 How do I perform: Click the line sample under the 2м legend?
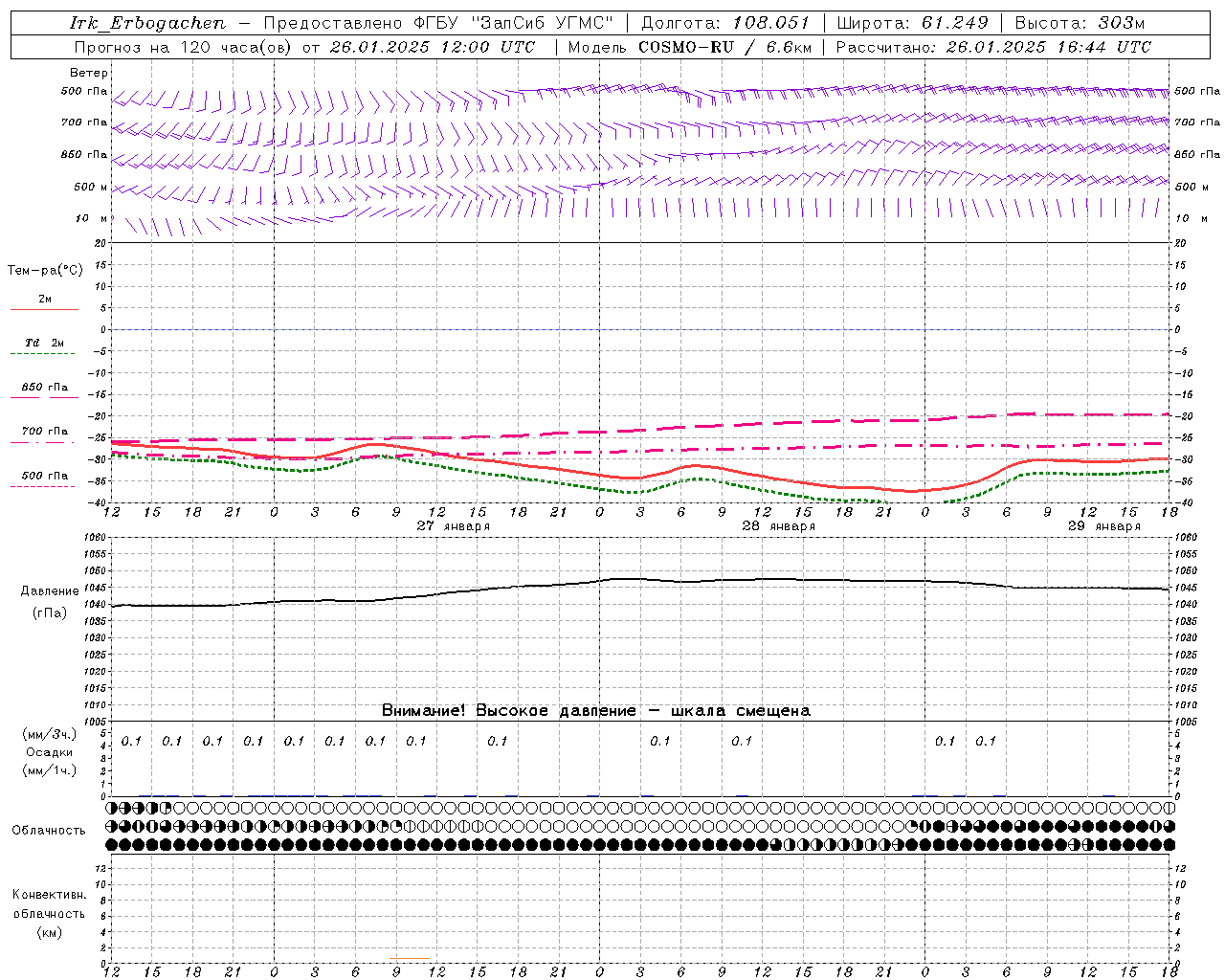(x=44, y=309)
